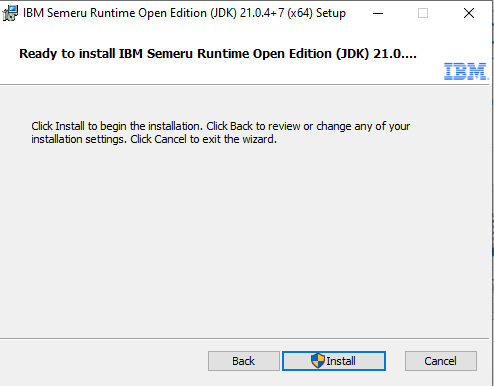Click the gap between the Install and Cancel buttons
The image size is (494, 386).
click(x=395, y=361)
